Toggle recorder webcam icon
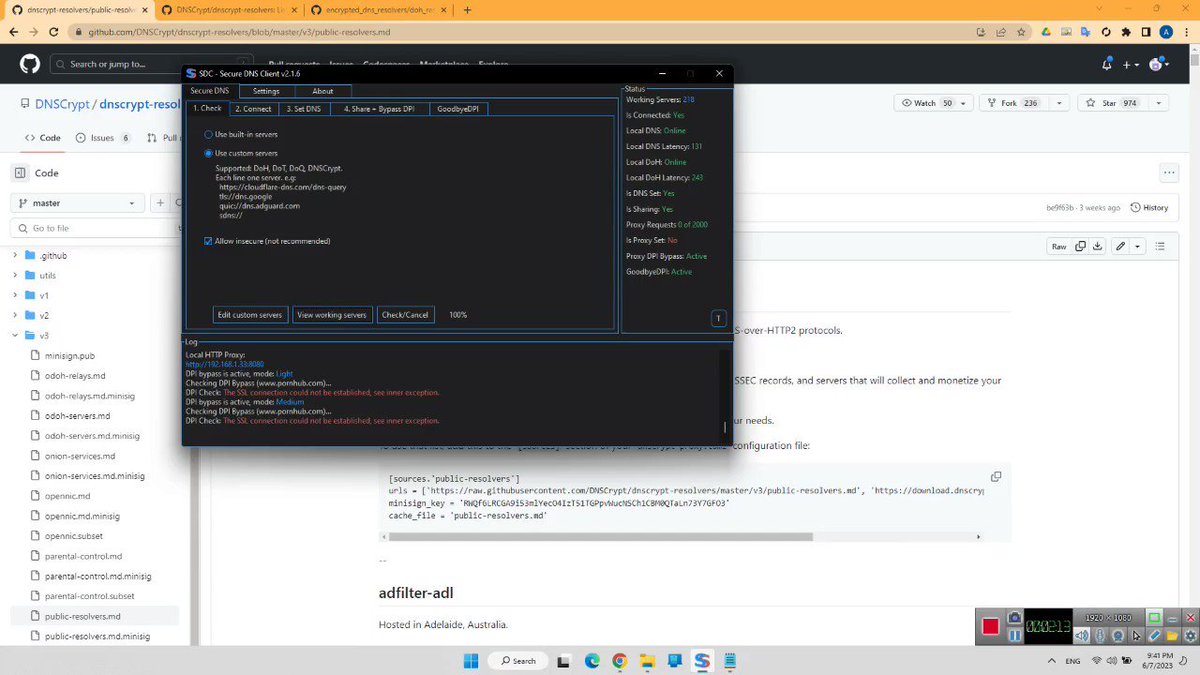The width and height of the screenshot is (1200, 675). click(x=1118, y=635)
